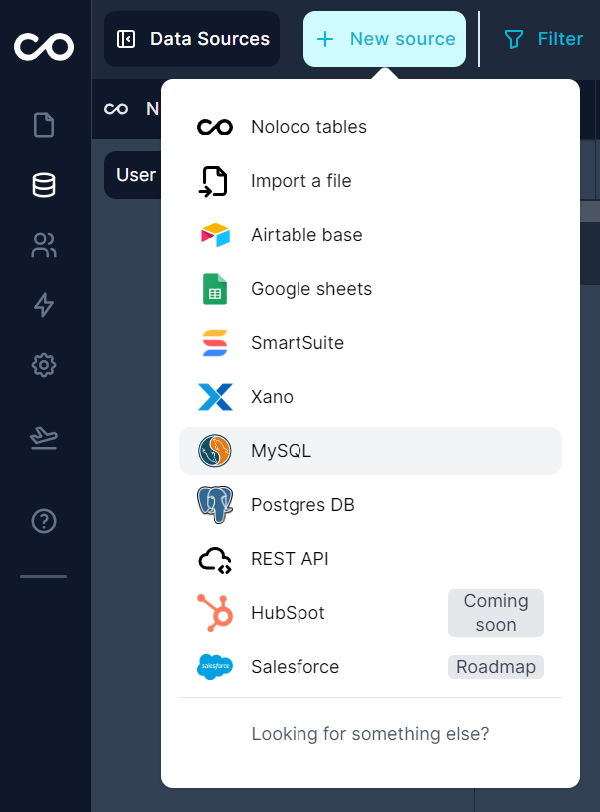Select Postgres DB source
Viewport: 600px width, 812px height.
click(302, 505)
